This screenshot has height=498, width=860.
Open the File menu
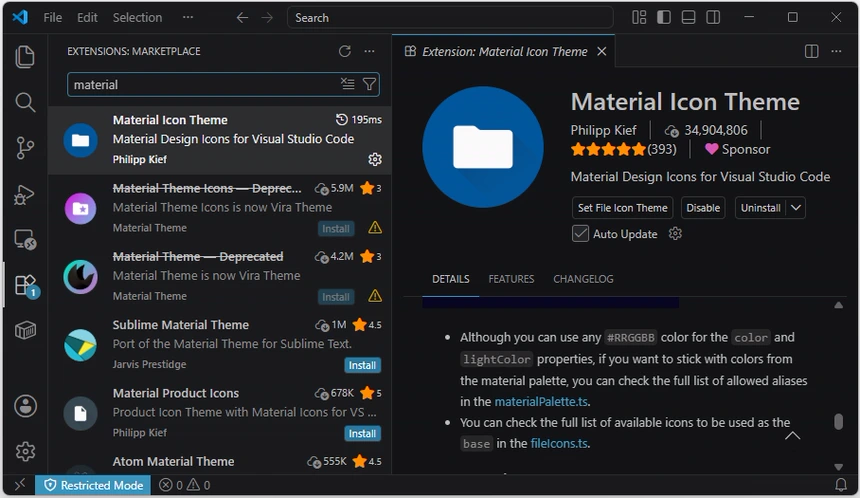[x=53, y=18]
